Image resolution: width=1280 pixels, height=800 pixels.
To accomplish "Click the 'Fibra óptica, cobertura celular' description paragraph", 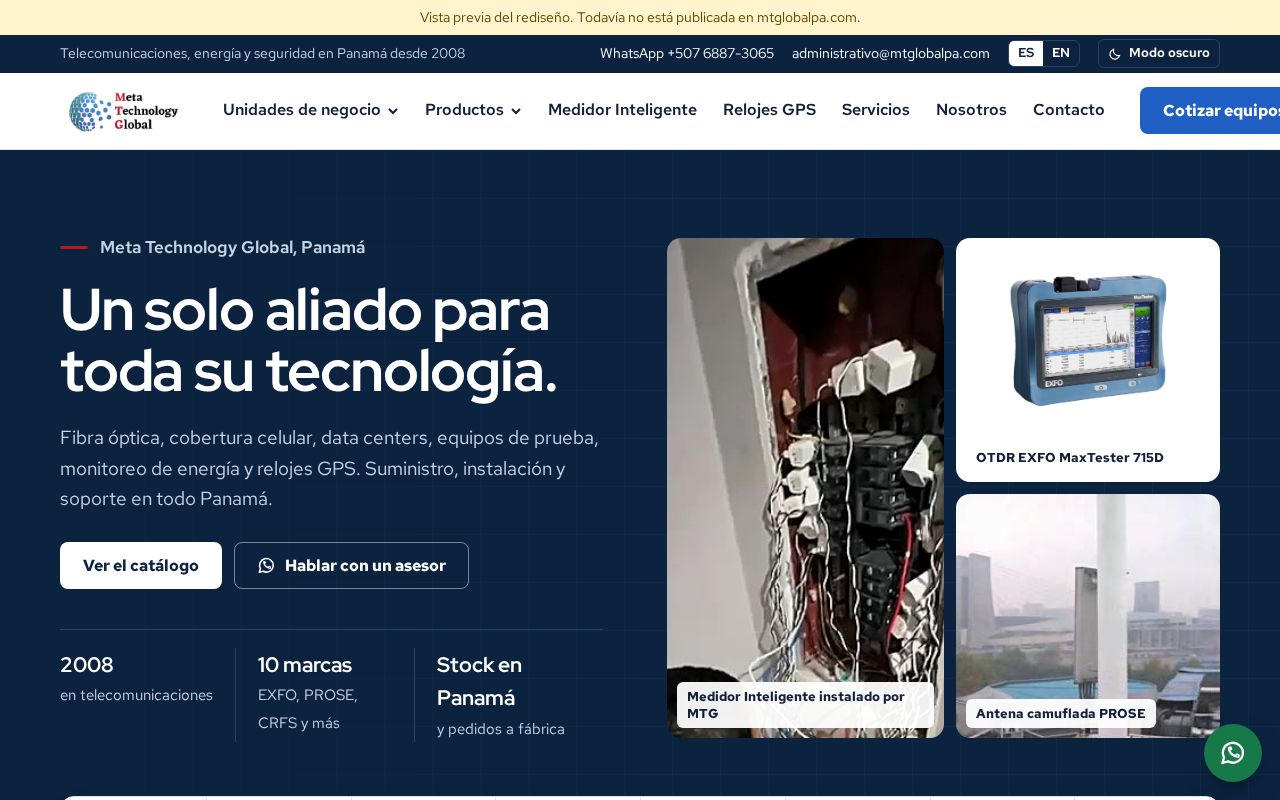I will (330, 468).
